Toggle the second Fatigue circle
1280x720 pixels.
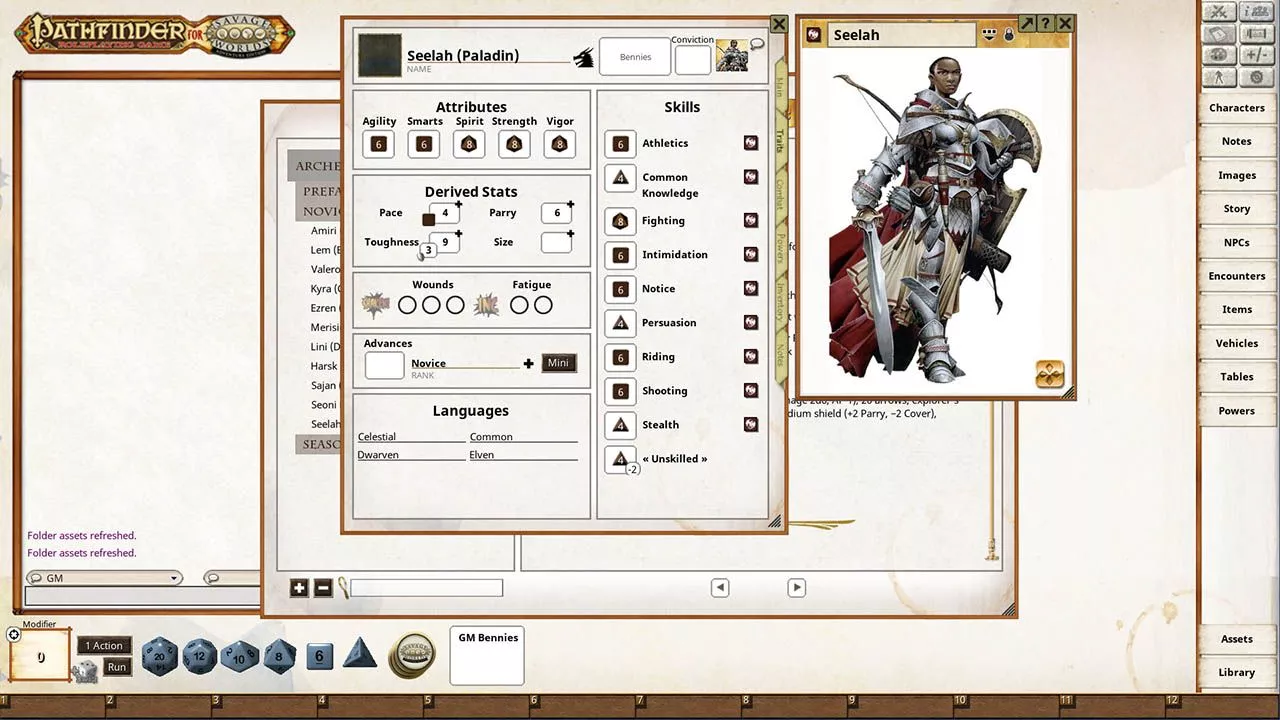pyautogui.click(x=543, y=305)
